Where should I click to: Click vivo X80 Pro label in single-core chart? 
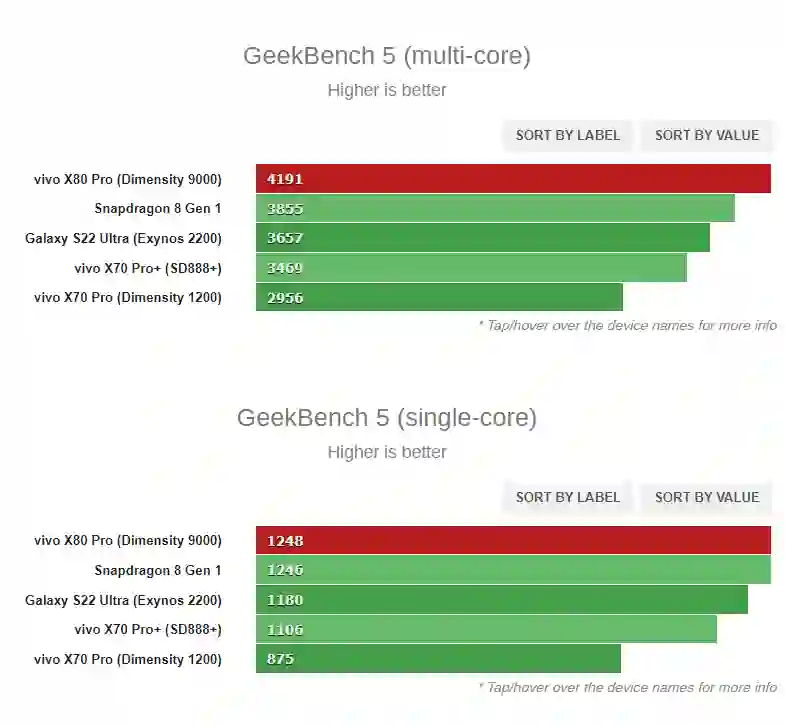(x=128, y=541)
